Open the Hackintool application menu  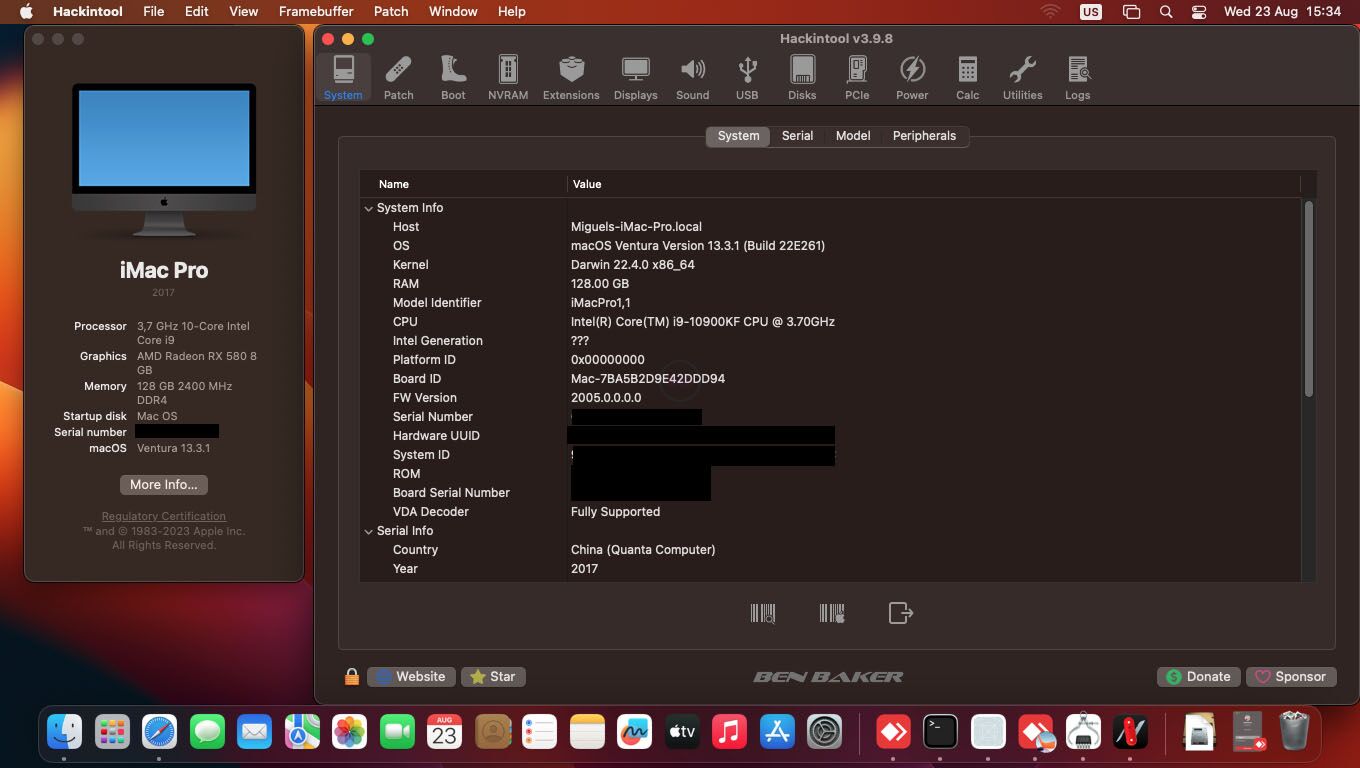(x=86, y=12)
